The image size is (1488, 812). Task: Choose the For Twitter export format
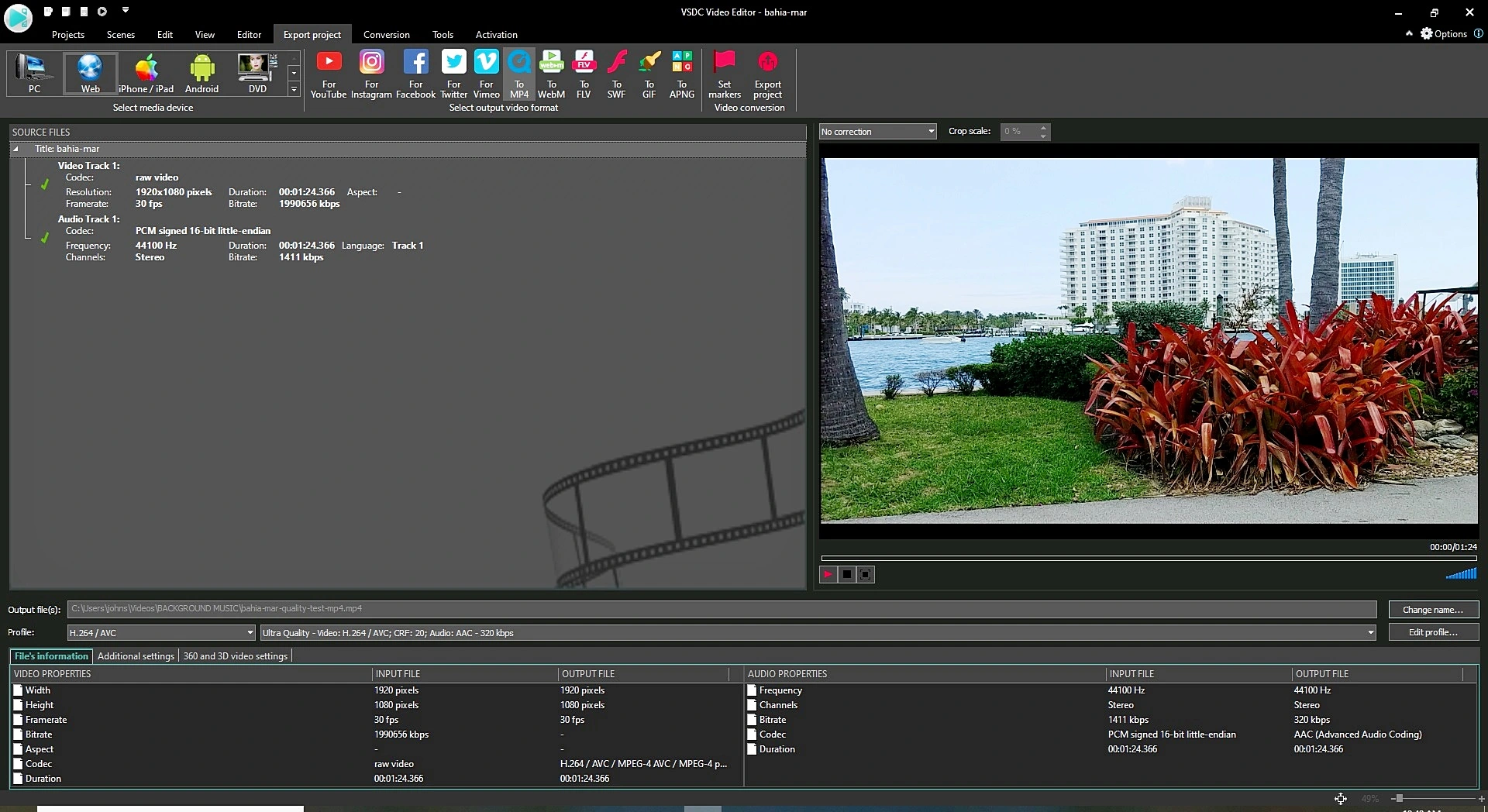pos(454,74)
